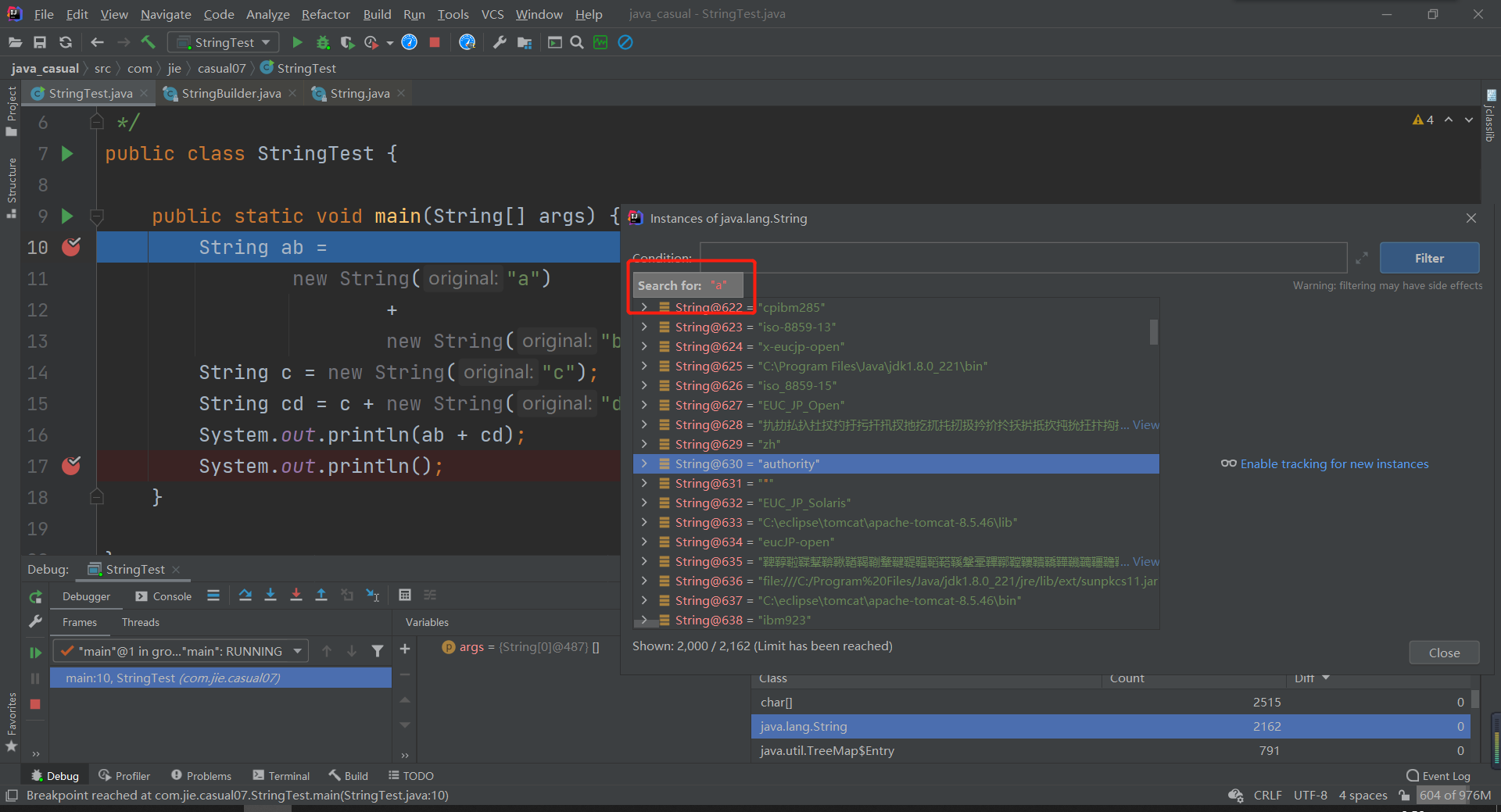Click the Close button in instances dialog
The height and width of the screenshot is (812, 1501).
1444,653
